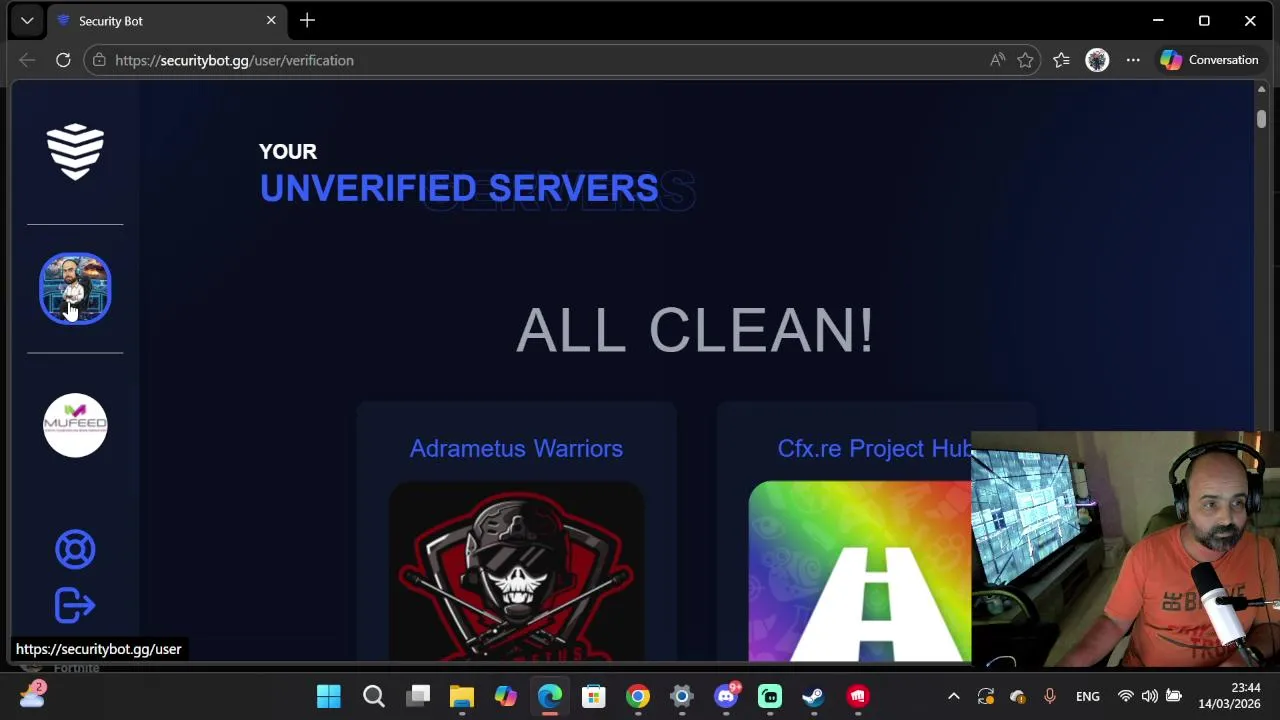Image resolution: width=1280 pixels, height=720 pixels.
Task: Open Google Chrome from taskbar
Action: 638,696
